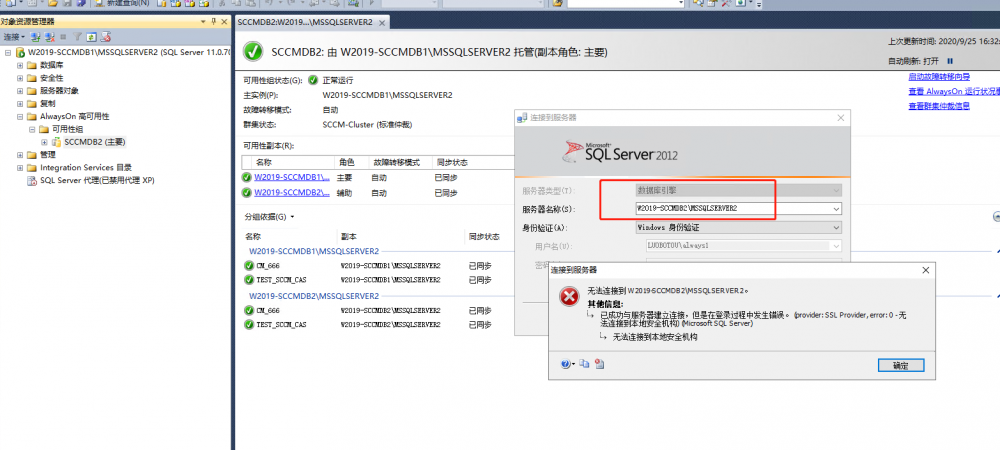Open the W2019-SCCMDB1\... replica link in replicas table

pos(292,178)
